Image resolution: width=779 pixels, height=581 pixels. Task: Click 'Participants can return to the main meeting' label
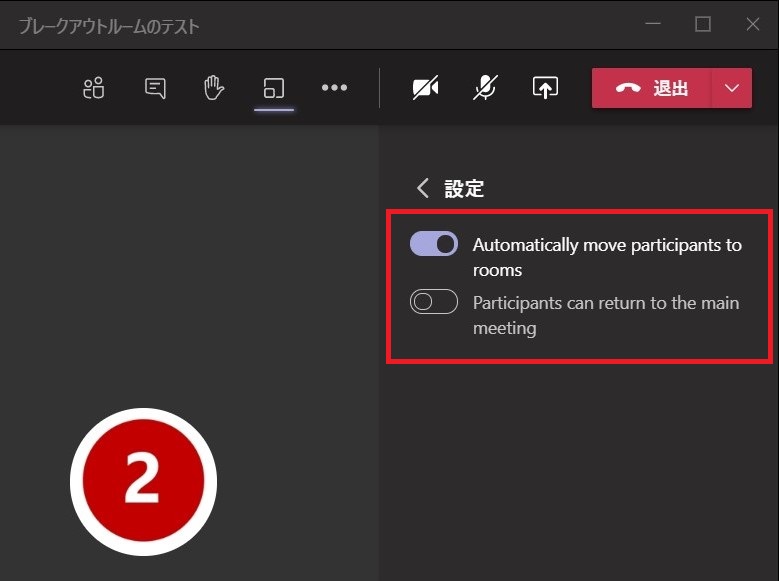coord(606,315)
